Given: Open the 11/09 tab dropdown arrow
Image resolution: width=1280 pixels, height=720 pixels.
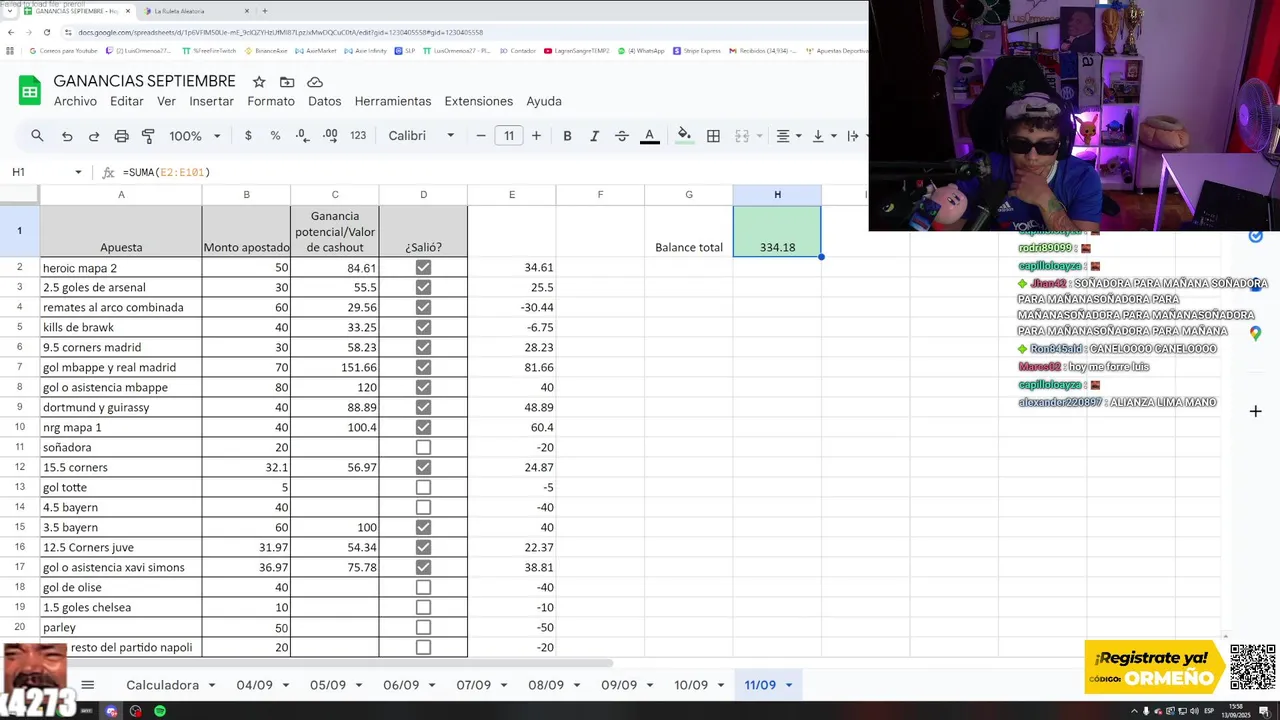Looking at the screenshot, I should (788, 685).
